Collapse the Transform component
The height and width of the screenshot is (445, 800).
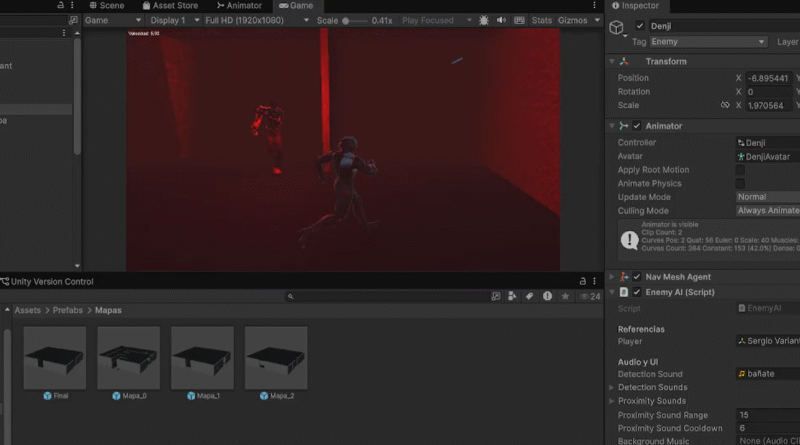[x=612, y=61]
